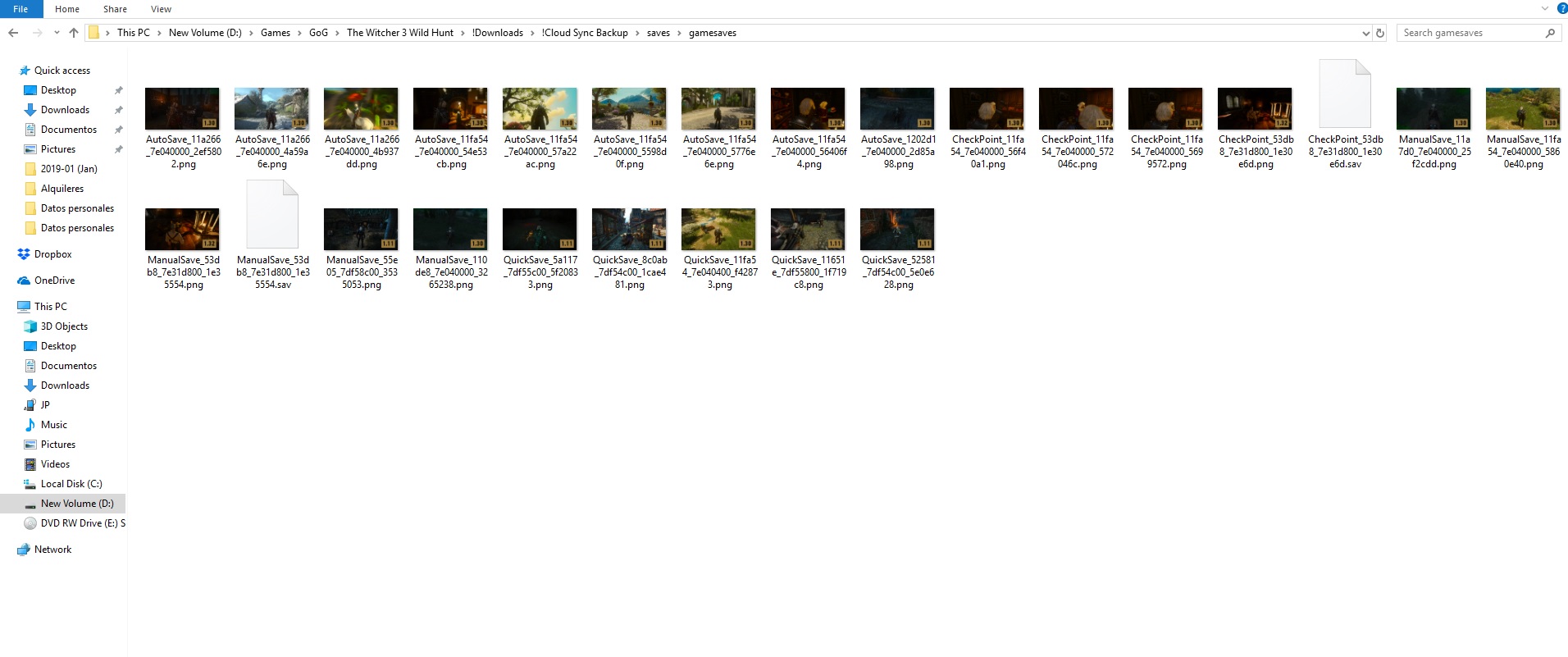Select ManualSave_53db8_7e31d800_1e35554.png thumbnail
The width and height of the screenshot is (1568, 657).
click(182, 229)
